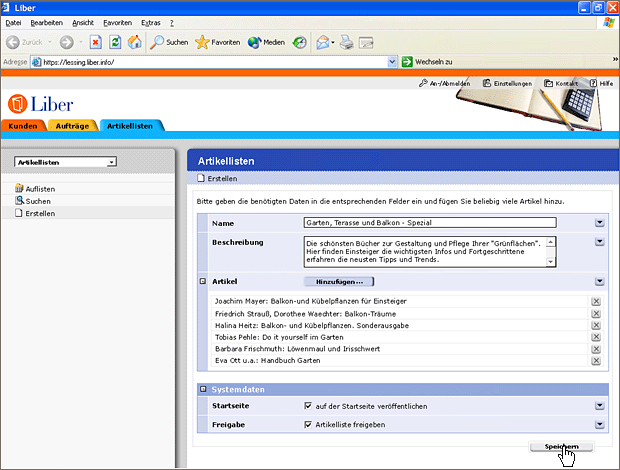Open the Ansicht menu
The image size is (620, 470).
(83, 23)
